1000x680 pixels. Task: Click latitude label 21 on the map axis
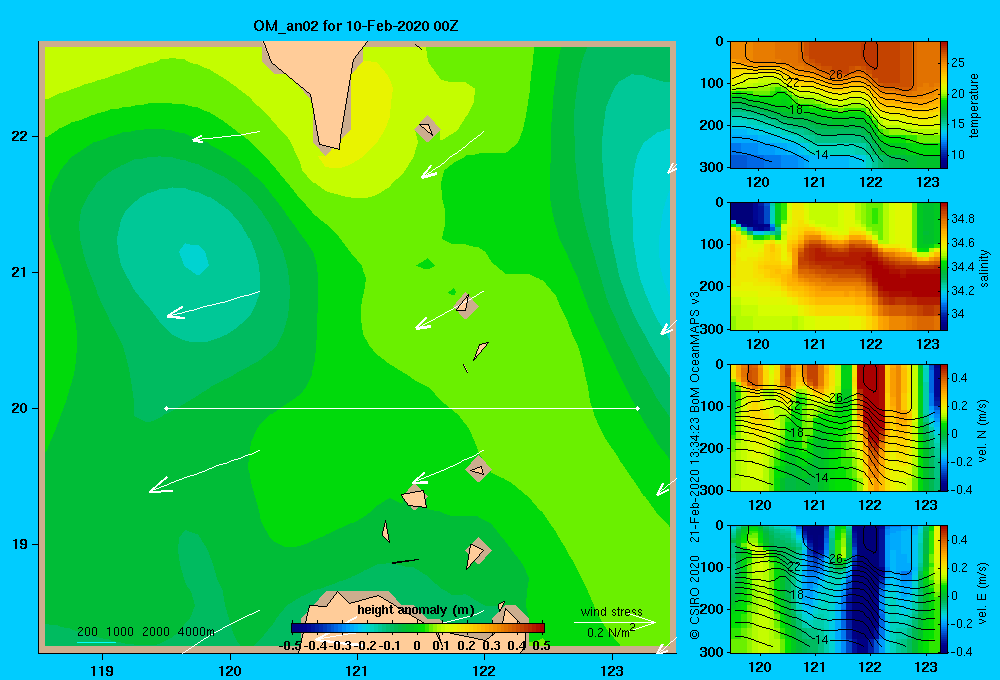click(x=20, y=272)
